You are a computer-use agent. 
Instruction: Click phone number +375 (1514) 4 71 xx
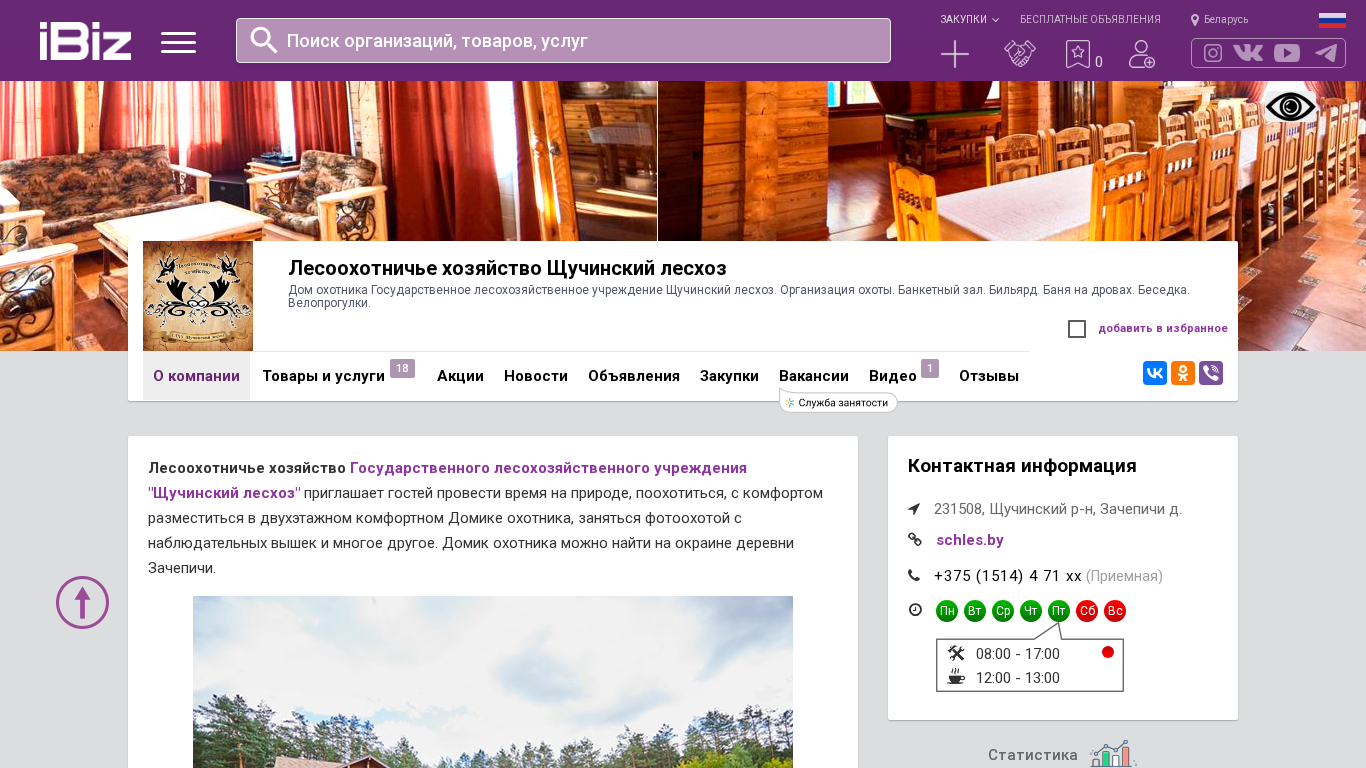click(x=1008, y=576)
